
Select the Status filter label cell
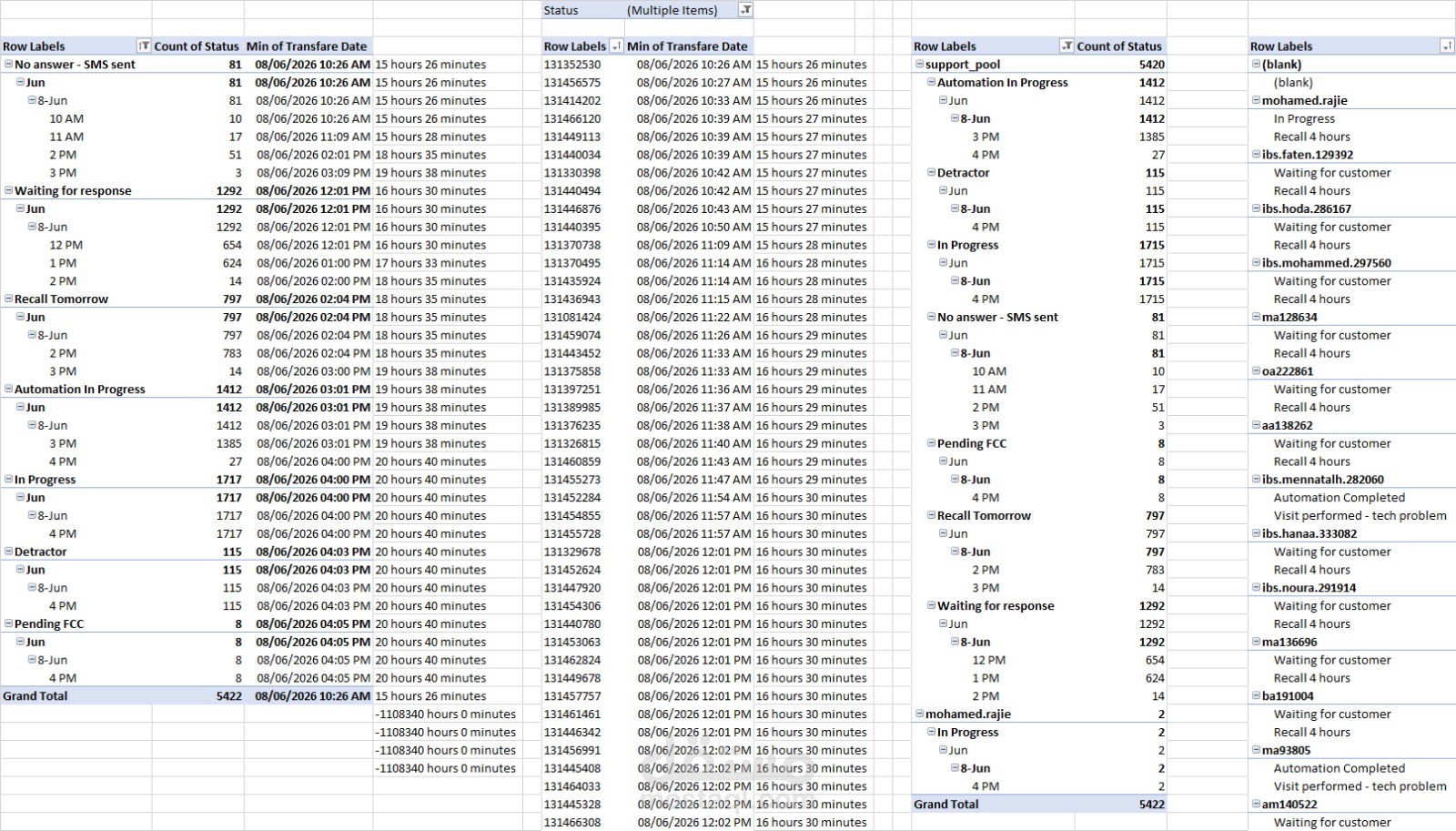pyautogui.click(x=583, y=10)
